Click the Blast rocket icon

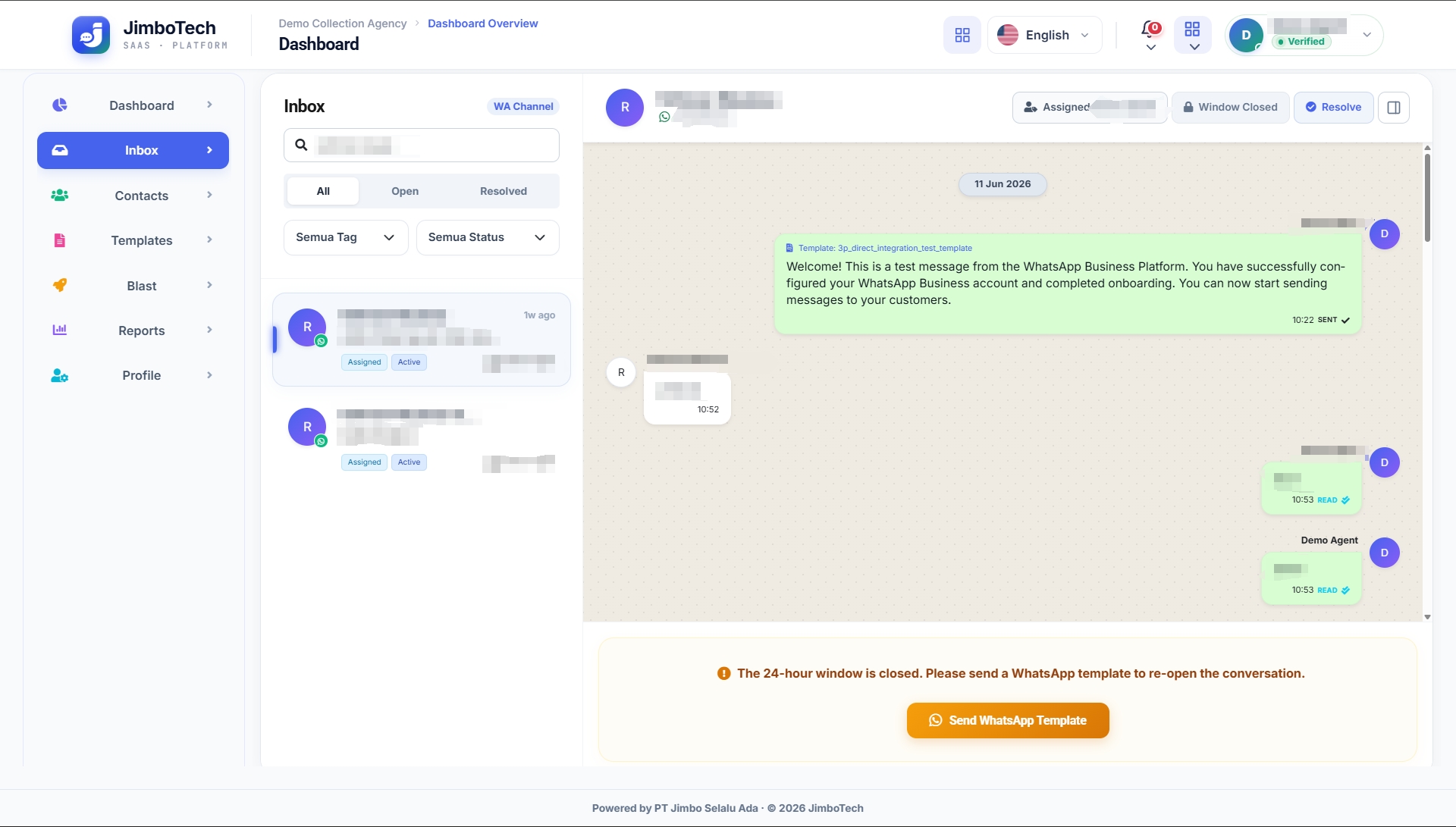tap(60, 285)
